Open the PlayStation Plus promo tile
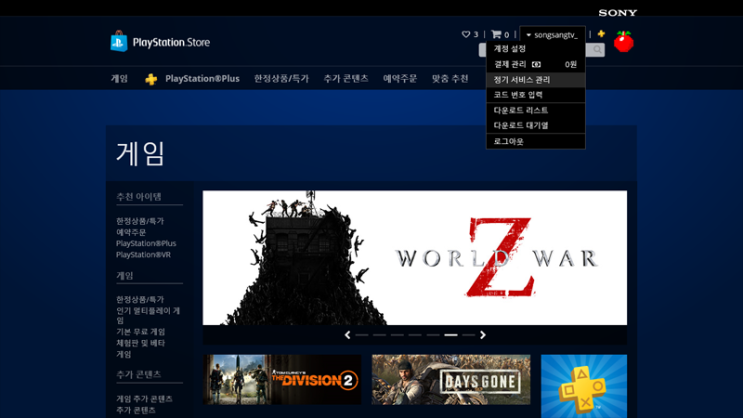The height and width of the screenshot is (418, 743). coord(584,386)
